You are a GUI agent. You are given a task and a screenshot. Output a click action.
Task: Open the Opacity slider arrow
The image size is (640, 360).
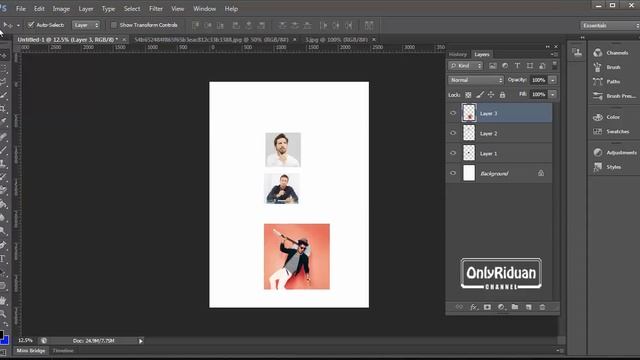552,80
